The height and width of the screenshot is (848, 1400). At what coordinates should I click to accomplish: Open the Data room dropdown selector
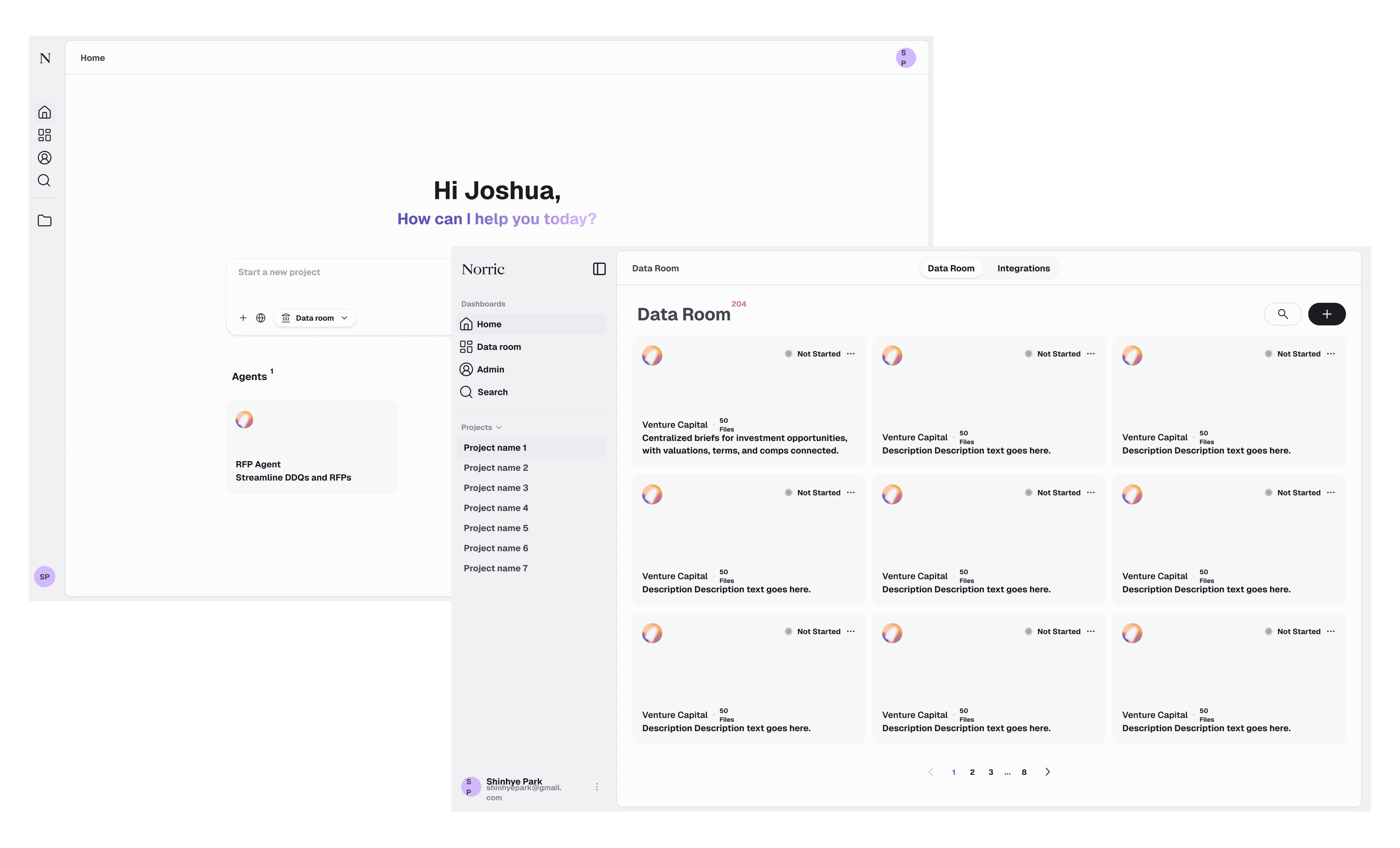[315, 318]
